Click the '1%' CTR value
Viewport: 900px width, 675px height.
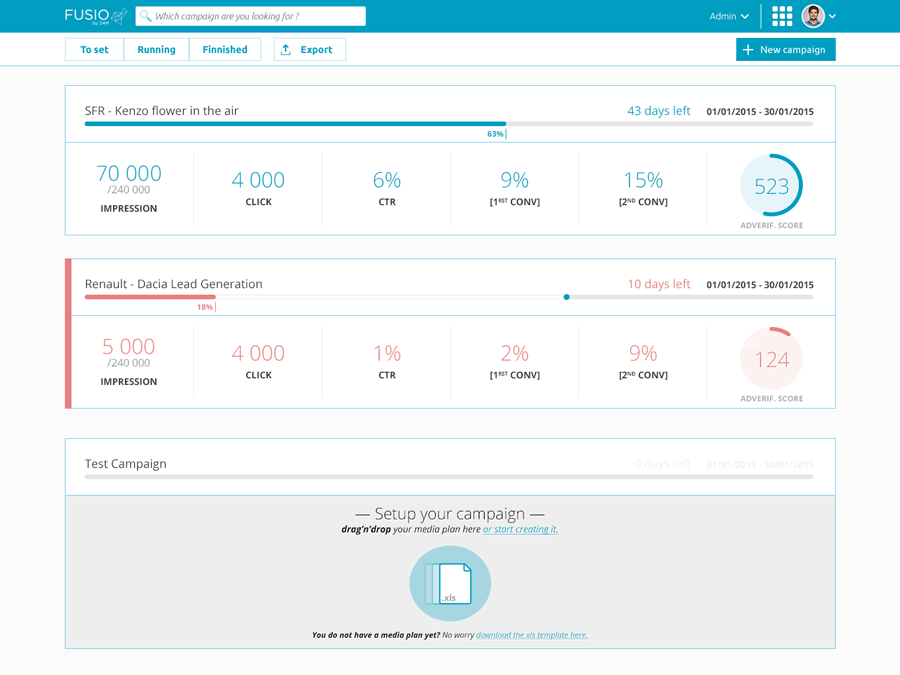click(387, 354)
